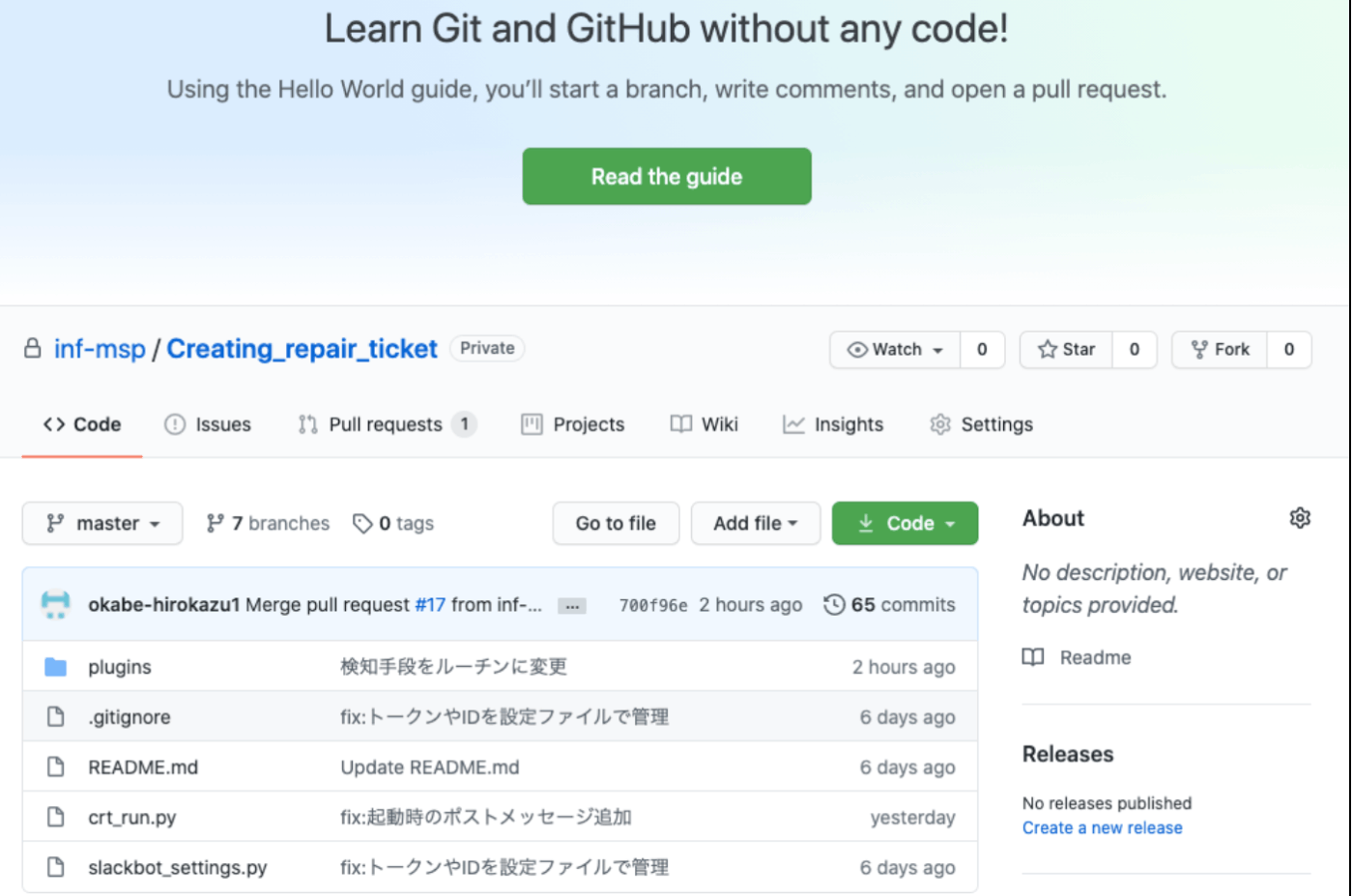The width and height of the screenshot is (1353, 896).
Task: Click the Projects board icon
Action: (532, 424)
